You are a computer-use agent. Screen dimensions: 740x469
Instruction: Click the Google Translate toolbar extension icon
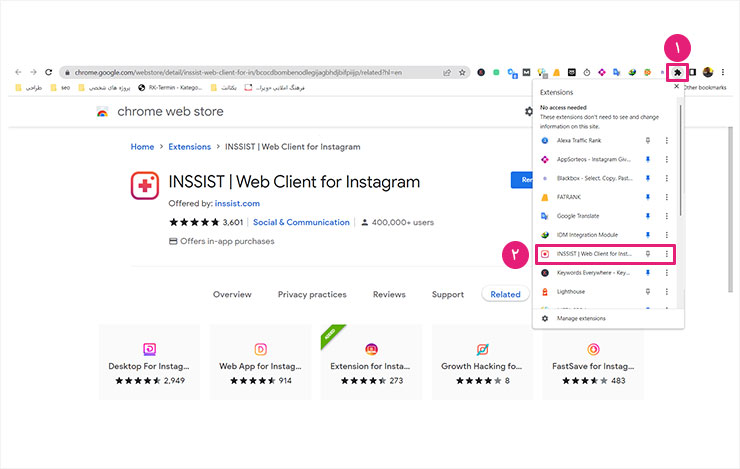click(x=616, y=72)
